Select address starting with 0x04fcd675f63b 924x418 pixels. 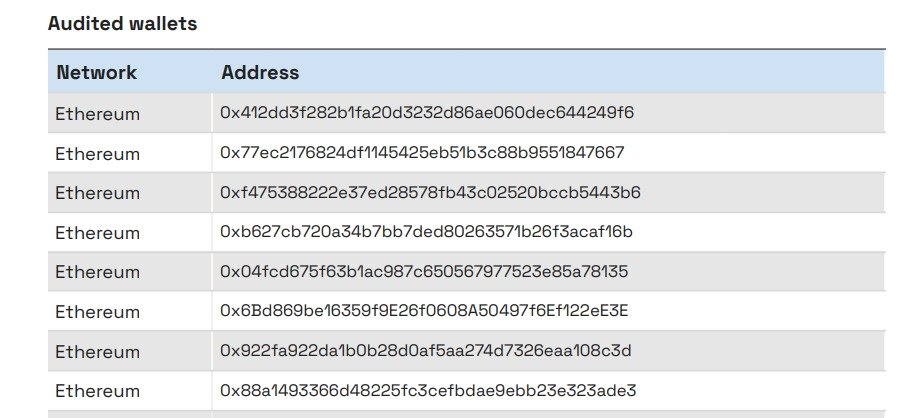tap(424, 271)
